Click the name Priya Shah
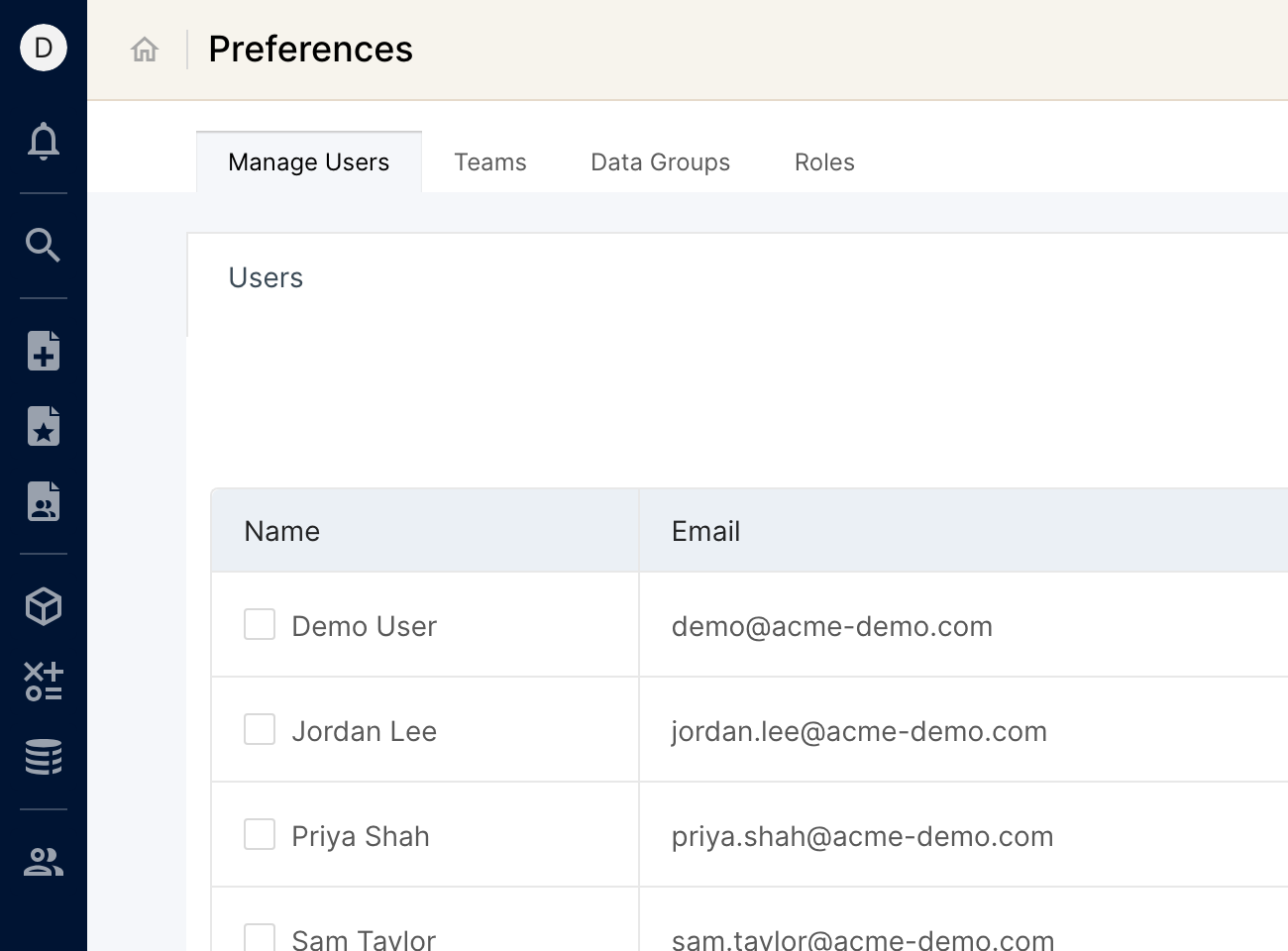 pyautogui.click(x=361, y=836)
